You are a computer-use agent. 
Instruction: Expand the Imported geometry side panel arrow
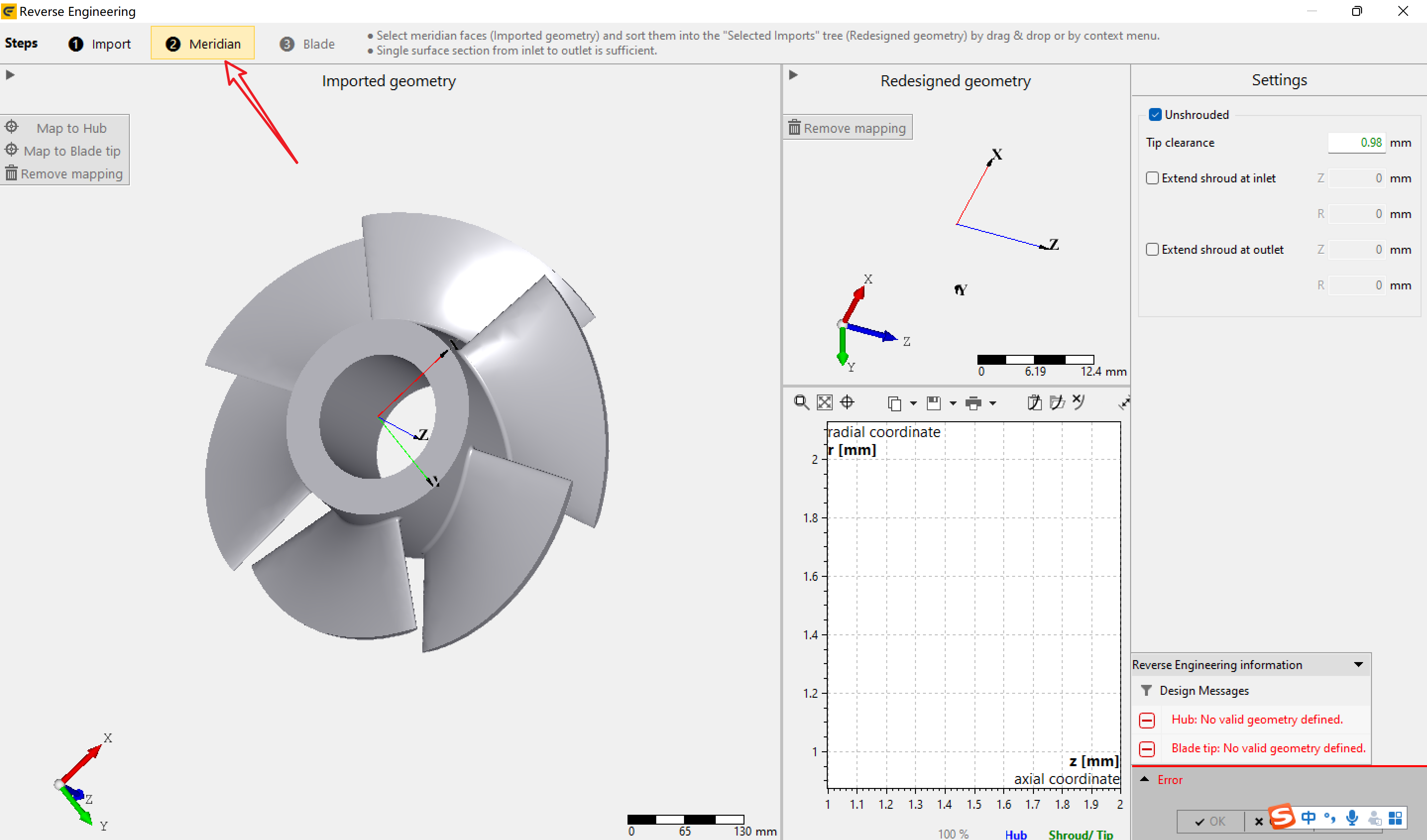click(9, 75)
